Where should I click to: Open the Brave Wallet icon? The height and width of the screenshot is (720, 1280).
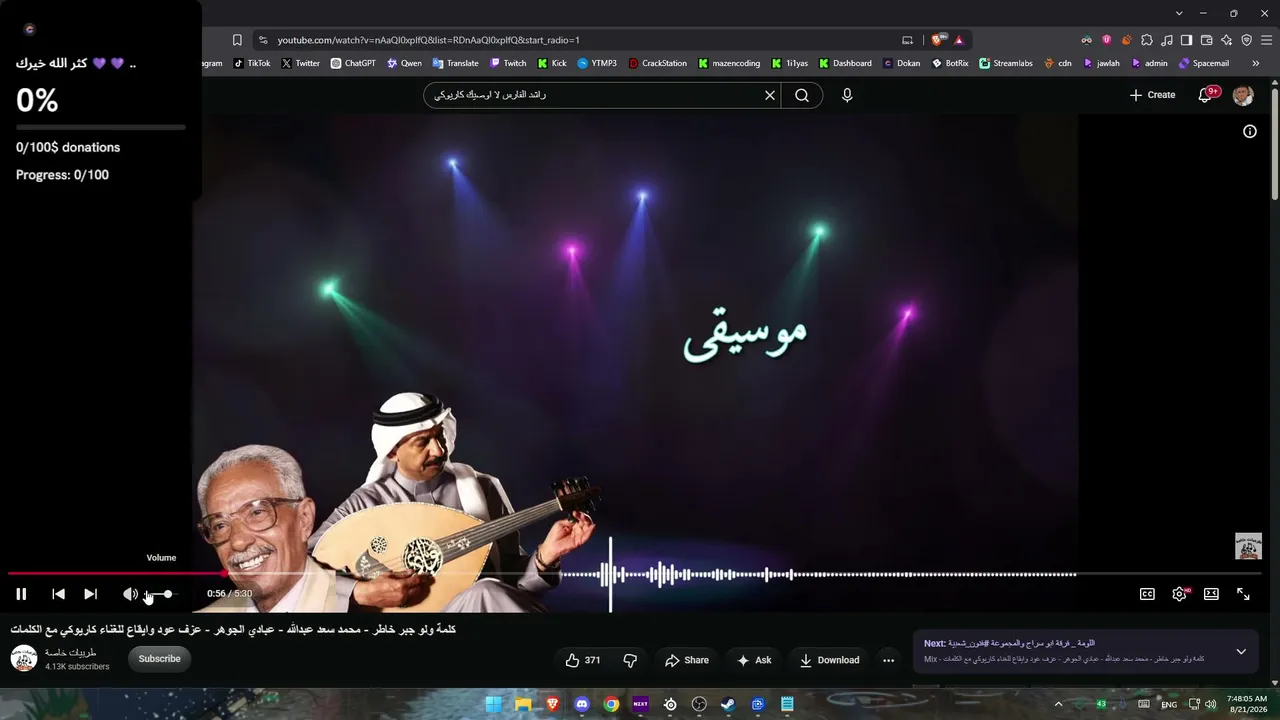coord(1206,40)
